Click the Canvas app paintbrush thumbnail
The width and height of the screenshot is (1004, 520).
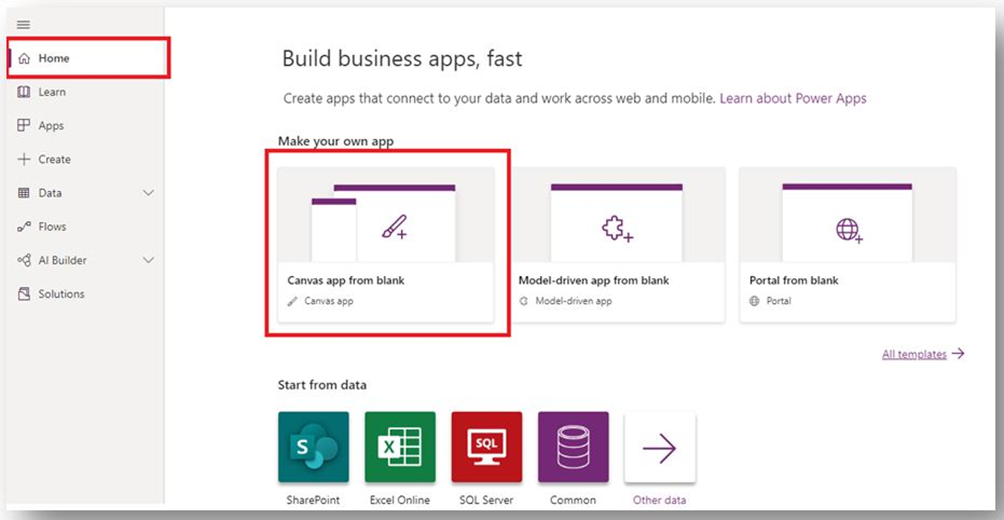point(394,230)
